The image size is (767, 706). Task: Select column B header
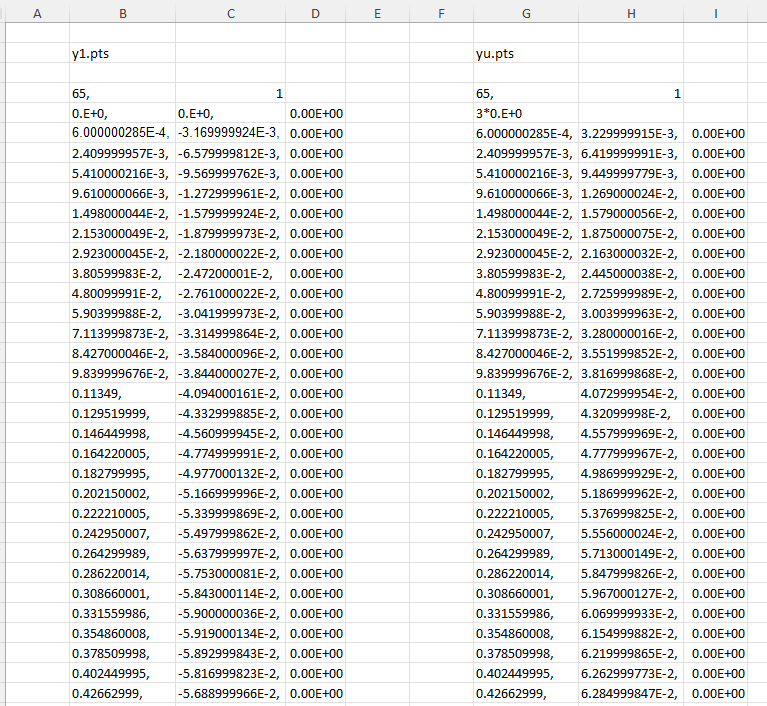tap(123, 14)
